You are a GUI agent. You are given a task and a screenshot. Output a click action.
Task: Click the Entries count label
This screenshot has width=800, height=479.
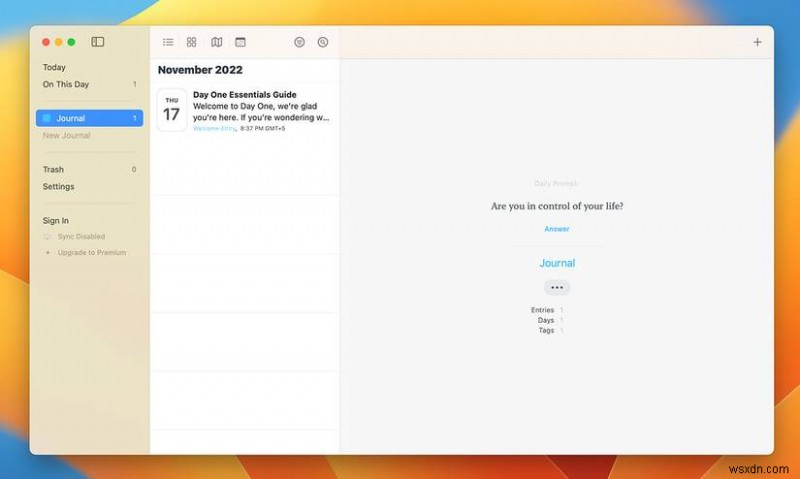click(x=542, y=310)
